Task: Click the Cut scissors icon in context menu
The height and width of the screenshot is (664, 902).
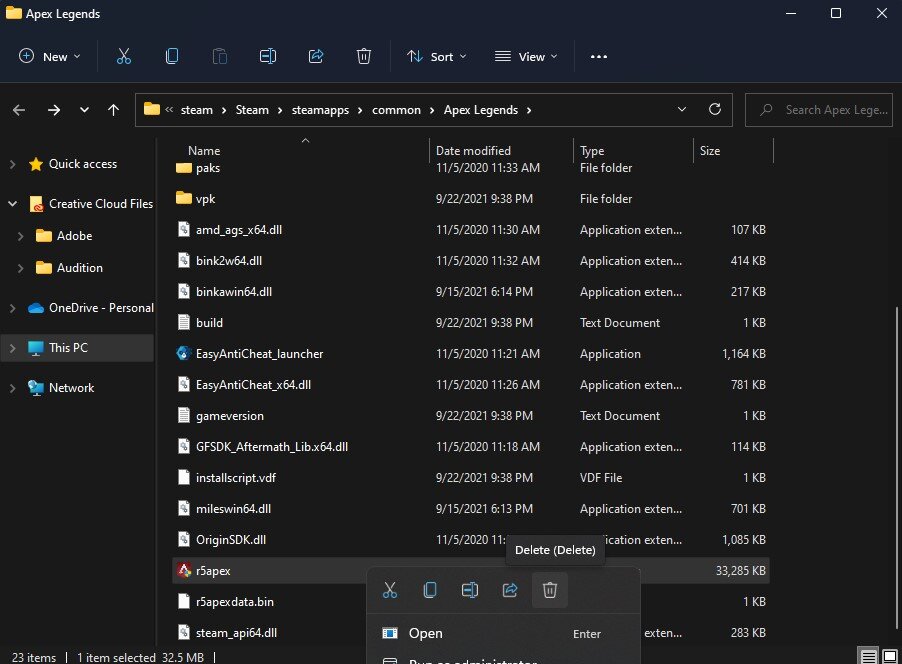Action: click(x=390, y=590)
